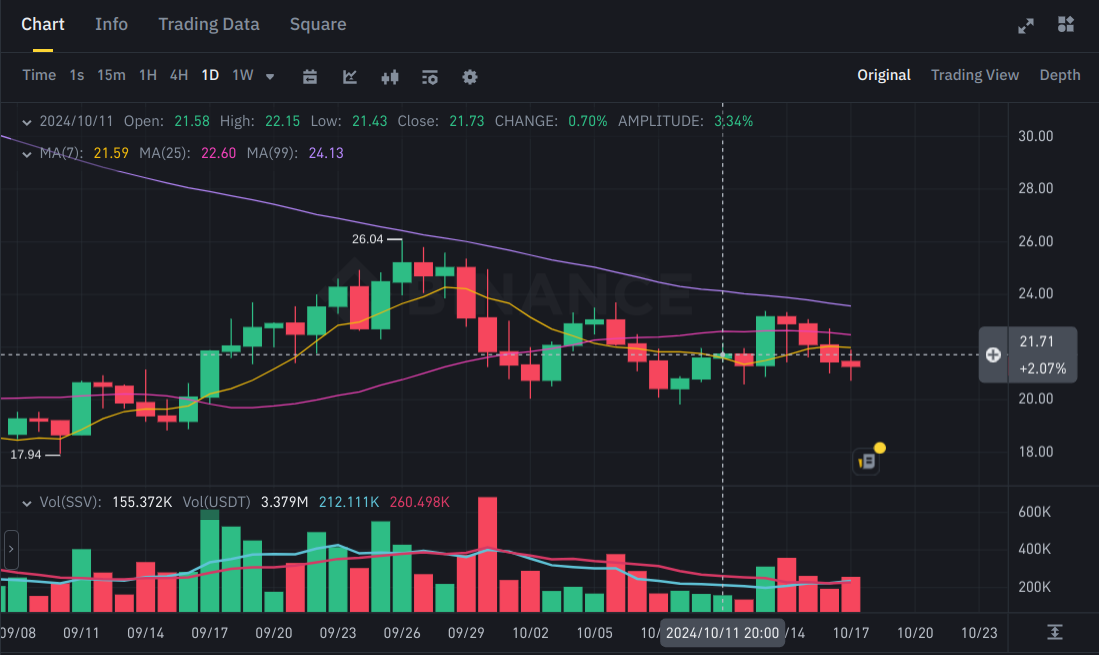Open the technical indicators icon
Viewport: 1099px width, 655px height.
coord(430,76)
